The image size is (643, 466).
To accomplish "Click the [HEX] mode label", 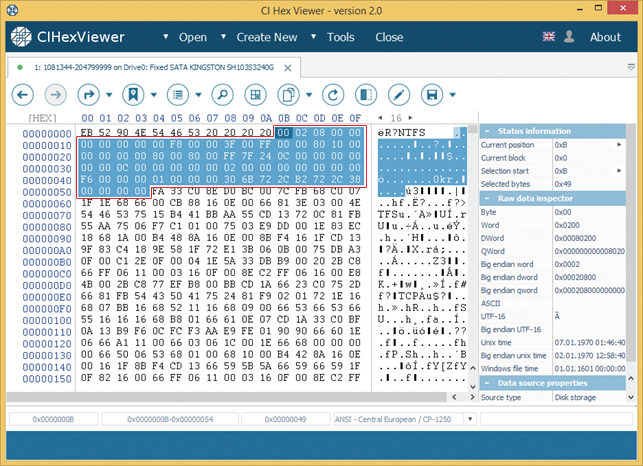I will 43,118.
